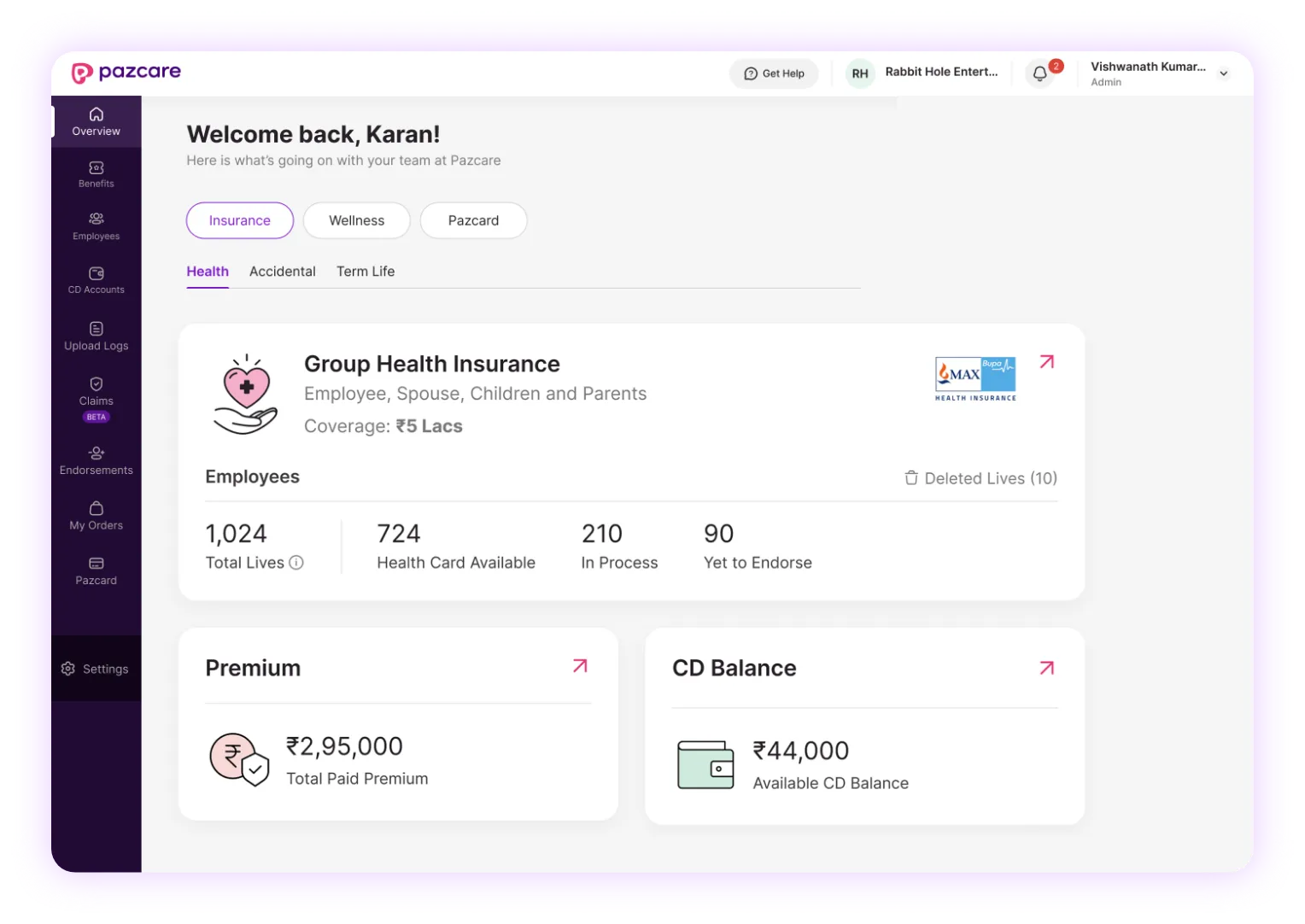View Deleted Lives (10) list
1305x924 pixels.
click(x=980, y=478)
